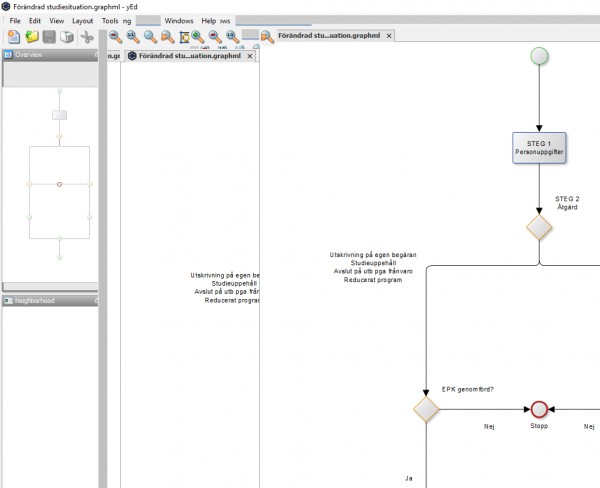This screenshot has width=600, height=488.
Task: Click the 'Ja' edge label
Action: 409,478
